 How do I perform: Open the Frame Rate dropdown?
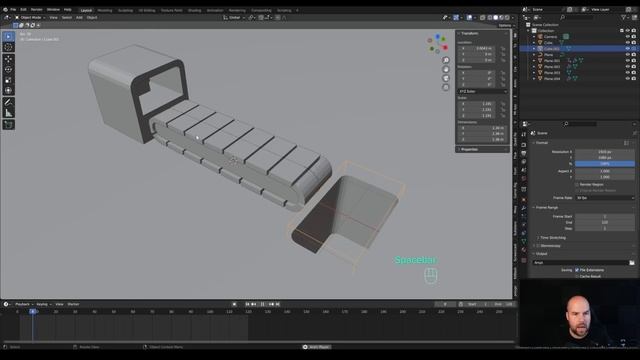(x=605, y=198)
